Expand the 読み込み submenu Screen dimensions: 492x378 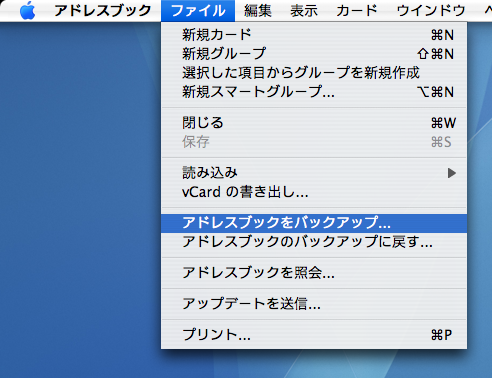point(314,173)
